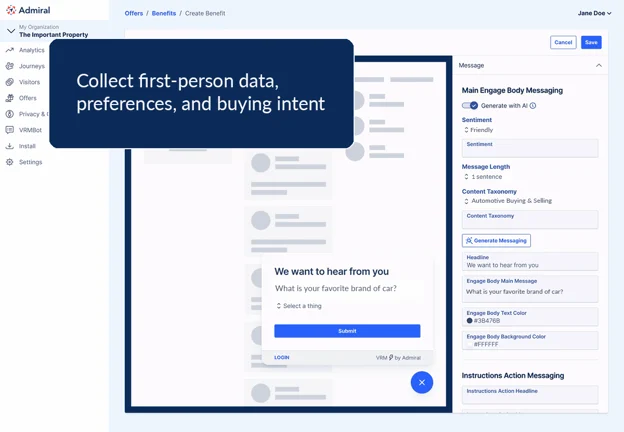
Task: Open the 'Select a thing' dropdown in preview
Action: tap(299, 306)
